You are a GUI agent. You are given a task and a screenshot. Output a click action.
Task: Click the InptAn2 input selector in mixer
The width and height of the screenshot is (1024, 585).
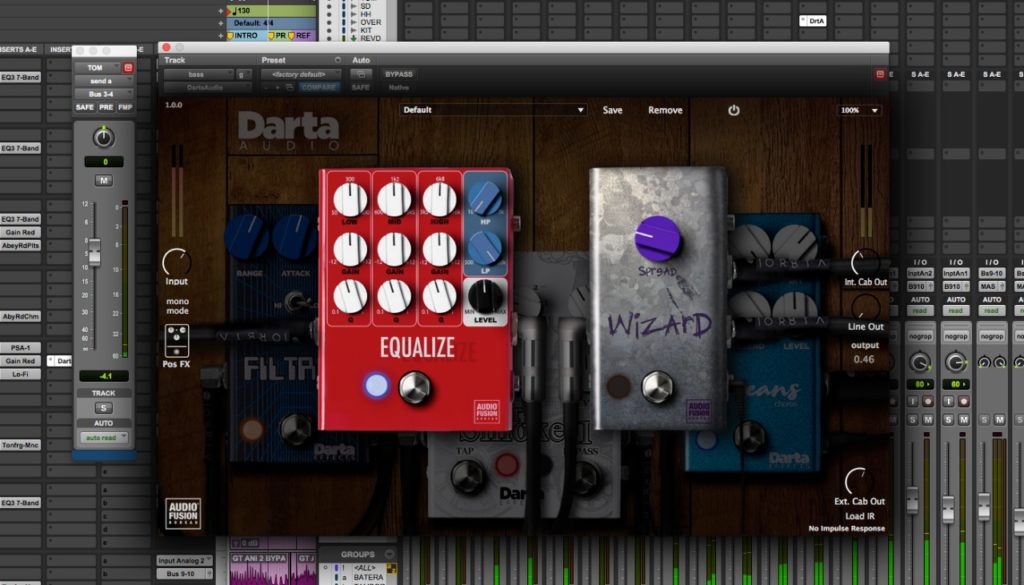tap(920, 274)
